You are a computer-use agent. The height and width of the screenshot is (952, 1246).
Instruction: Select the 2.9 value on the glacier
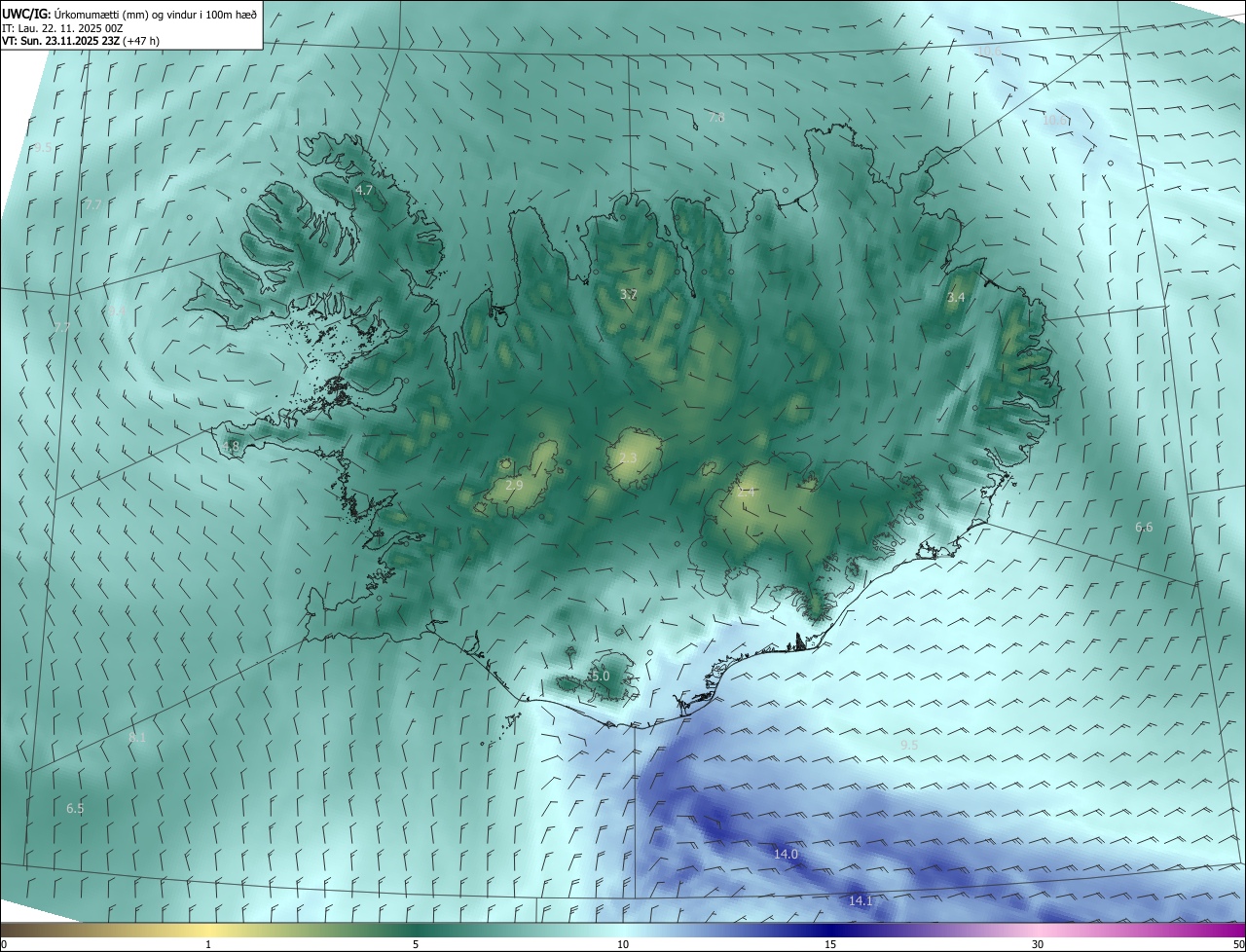(515, 485)
